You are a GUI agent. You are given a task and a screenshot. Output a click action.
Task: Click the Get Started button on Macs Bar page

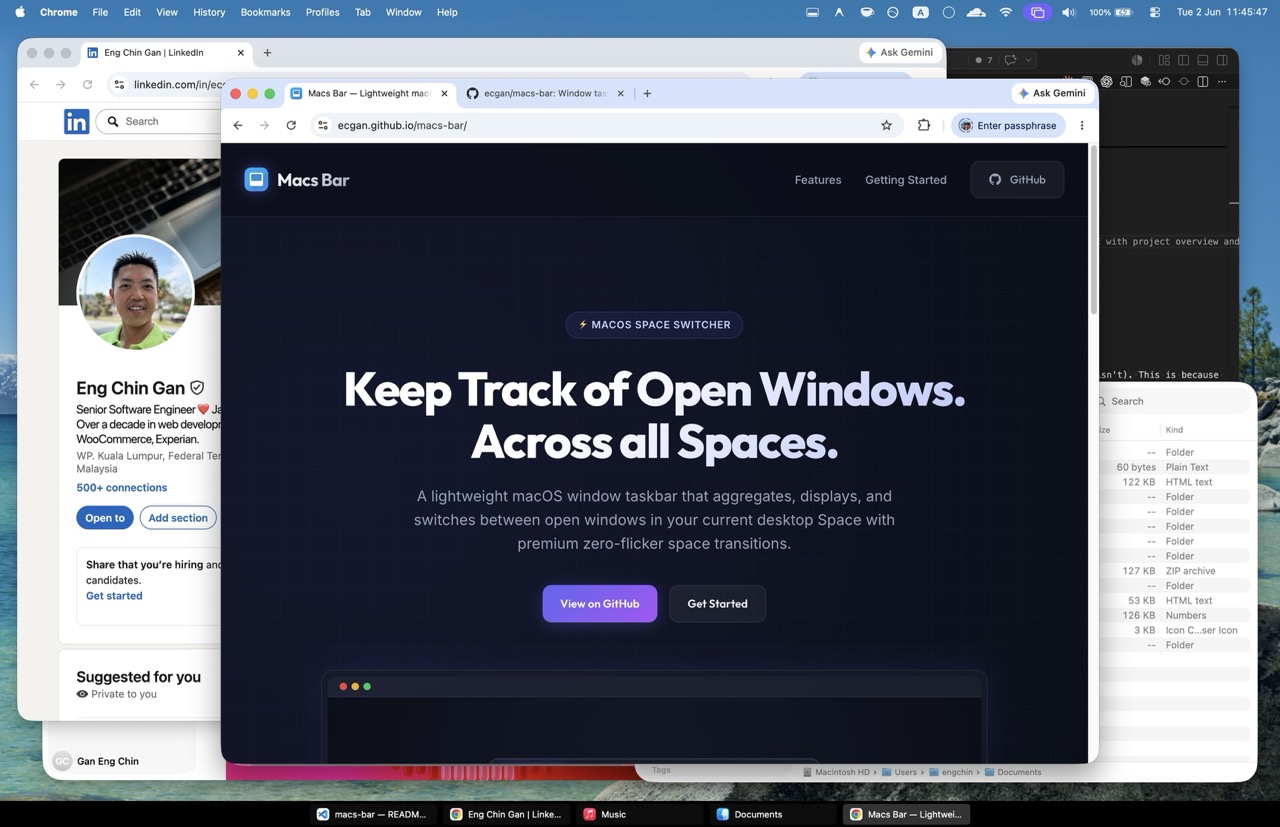point(717,604)
